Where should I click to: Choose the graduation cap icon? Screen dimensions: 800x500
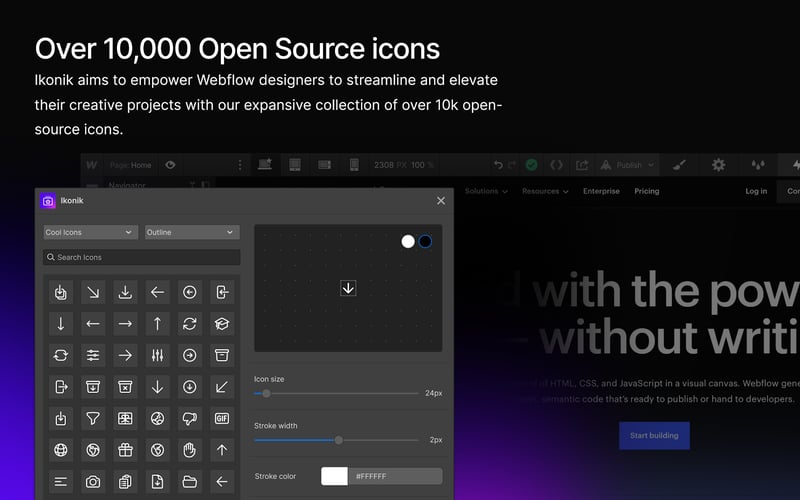(221, 324)
